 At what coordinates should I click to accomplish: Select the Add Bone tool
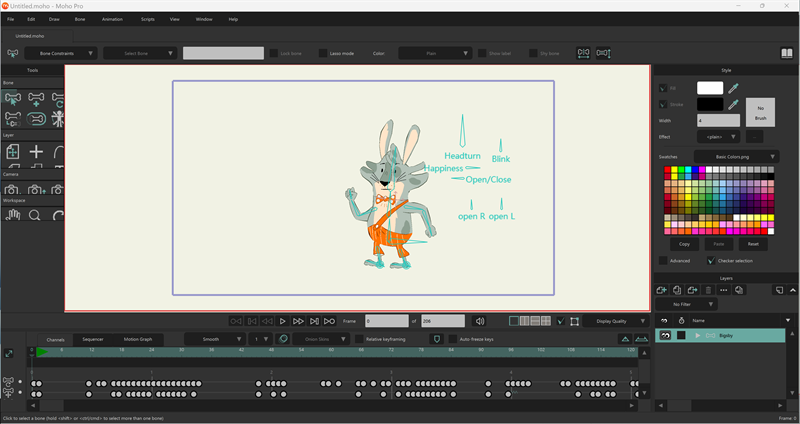[x=36, y=97]
